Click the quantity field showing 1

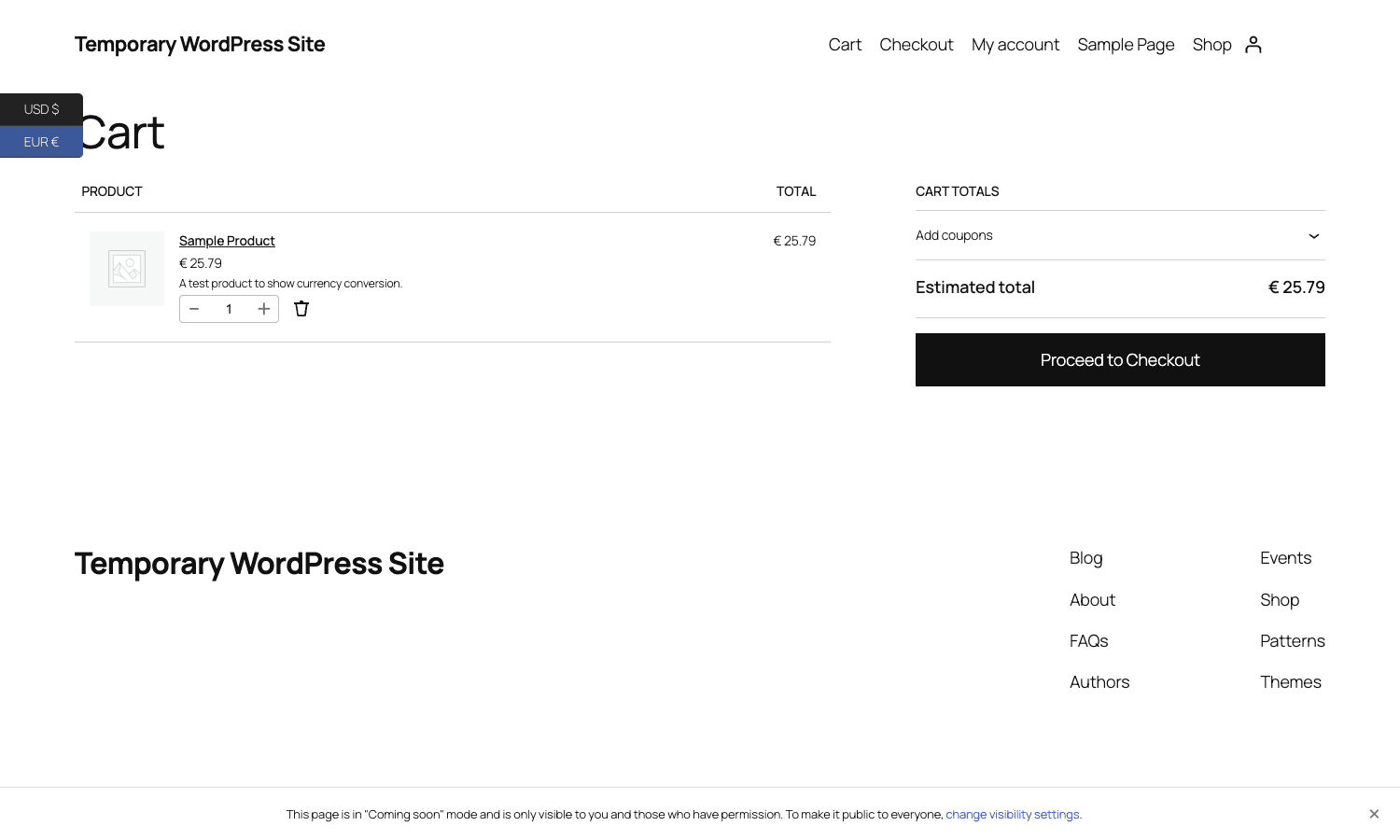coord(229,309)
